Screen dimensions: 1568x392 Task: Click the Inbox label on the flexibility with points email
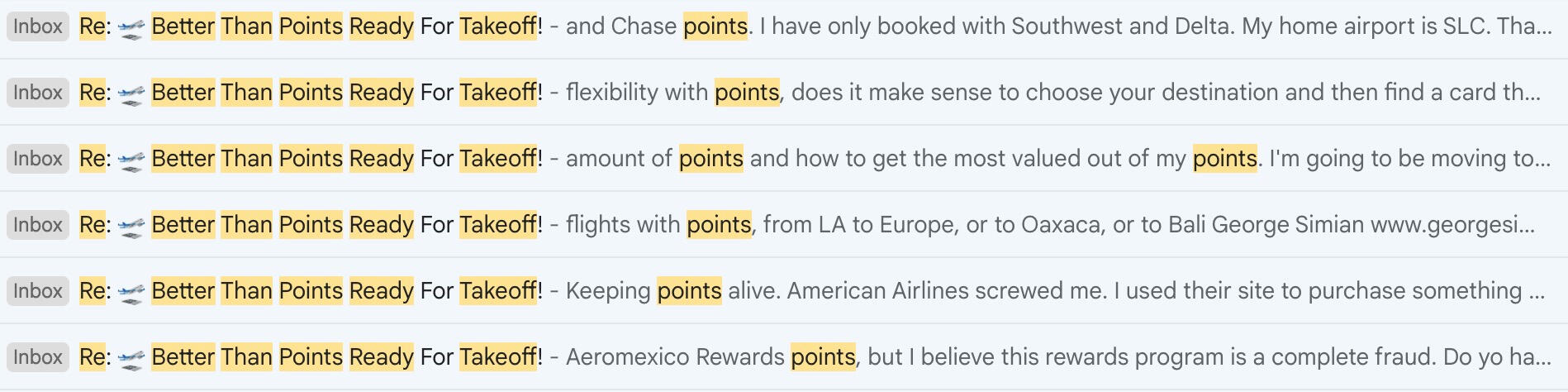coord(38,93)
